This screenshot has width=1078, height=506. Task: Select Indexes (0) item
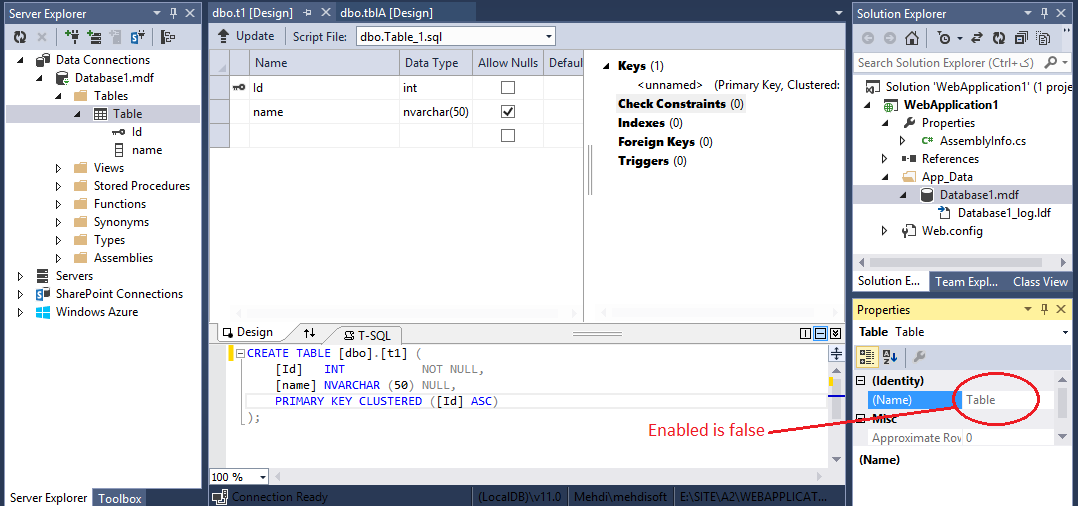tap(650, 123)
